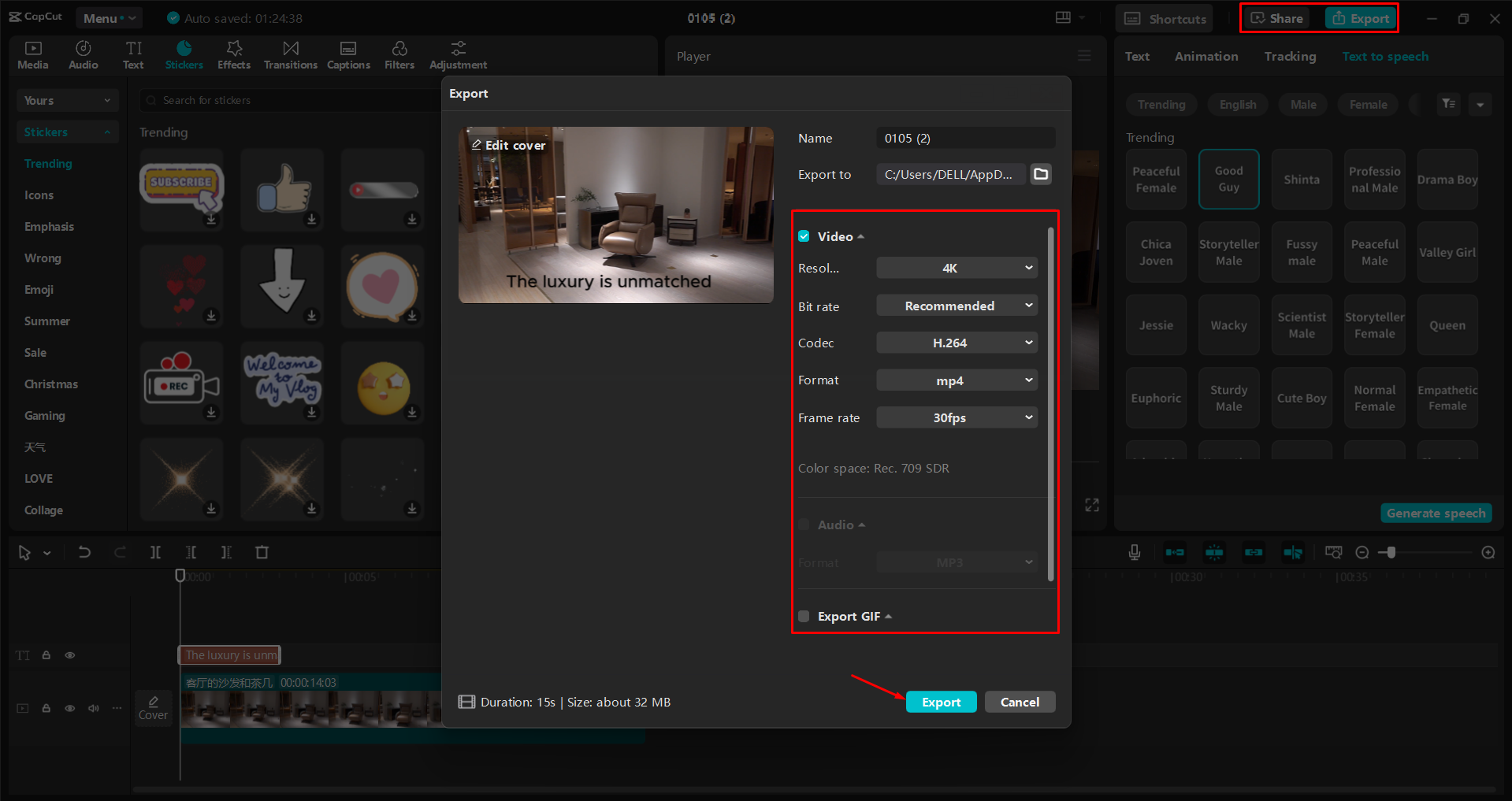Click the Export button in the dialog

tap(941, 702)
